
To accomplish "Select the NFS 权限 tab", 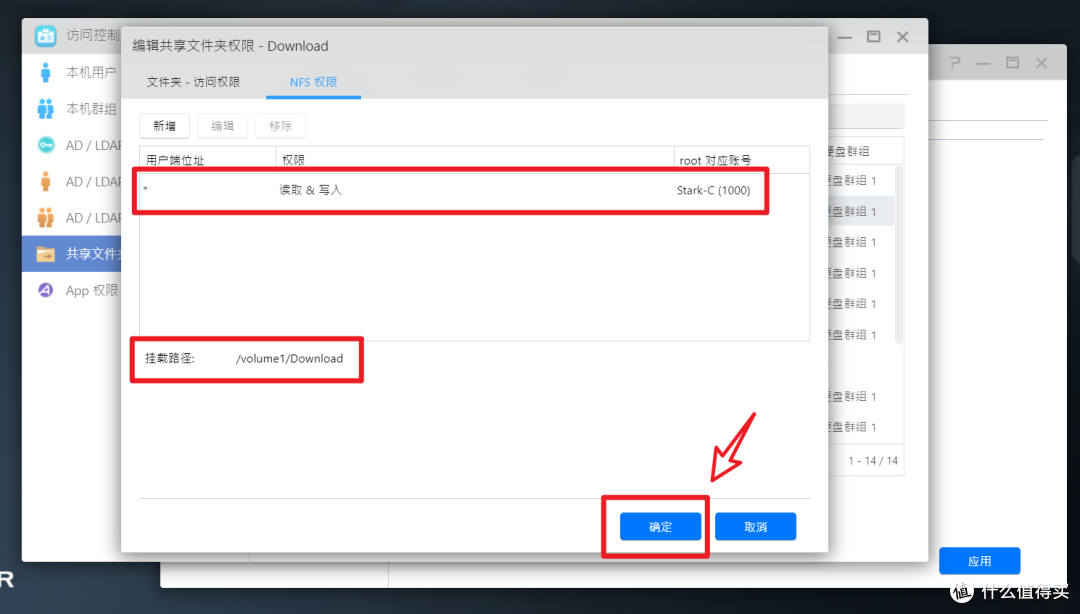I will [x=313, y=82].
